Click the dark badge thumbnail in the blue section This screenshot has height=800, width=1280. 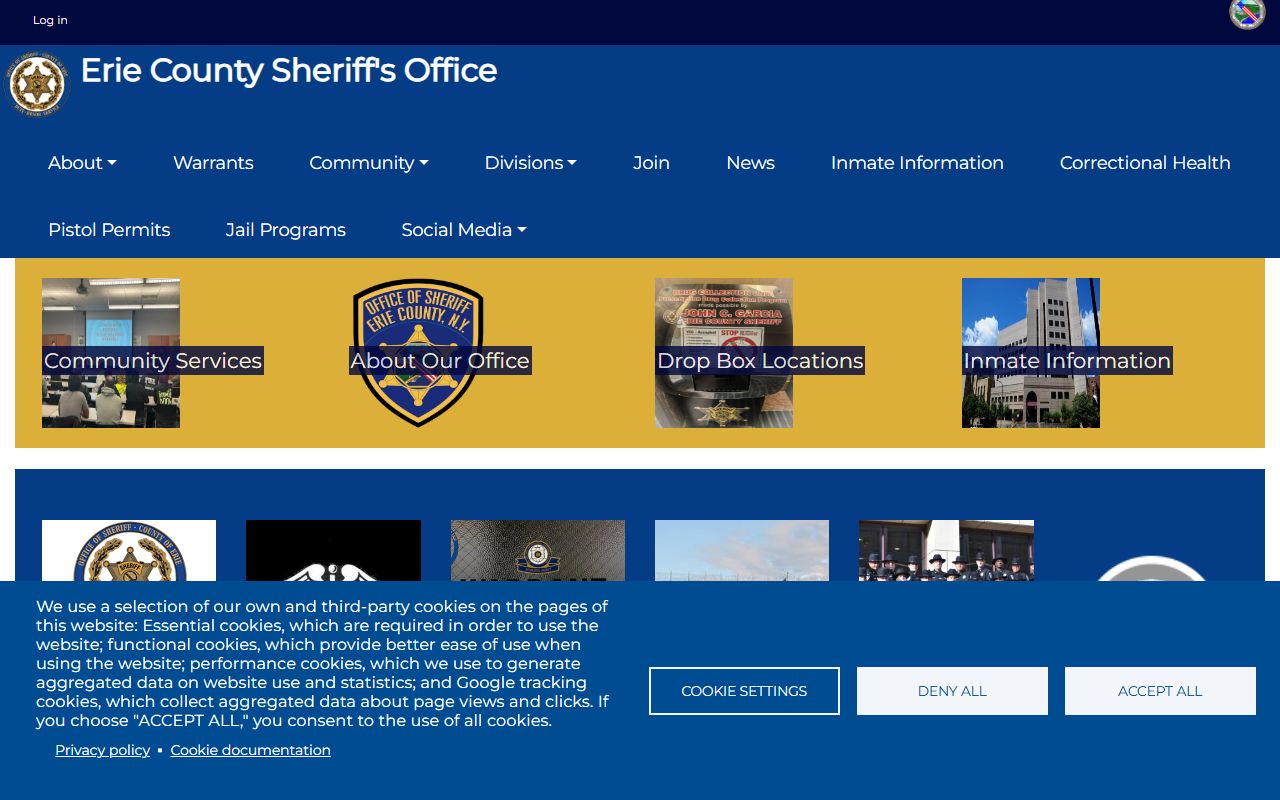pos(538,550)
